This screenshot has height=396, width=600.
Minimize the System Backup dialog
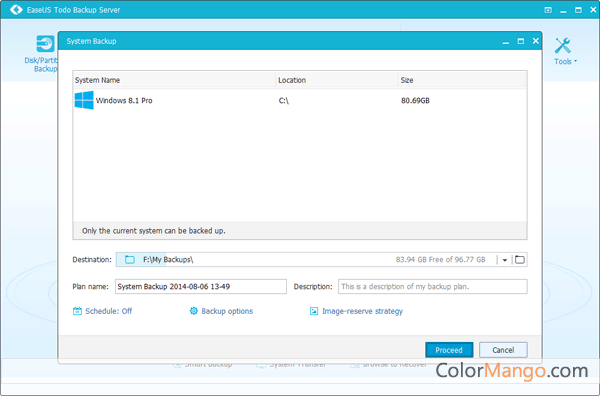point(506,41)
